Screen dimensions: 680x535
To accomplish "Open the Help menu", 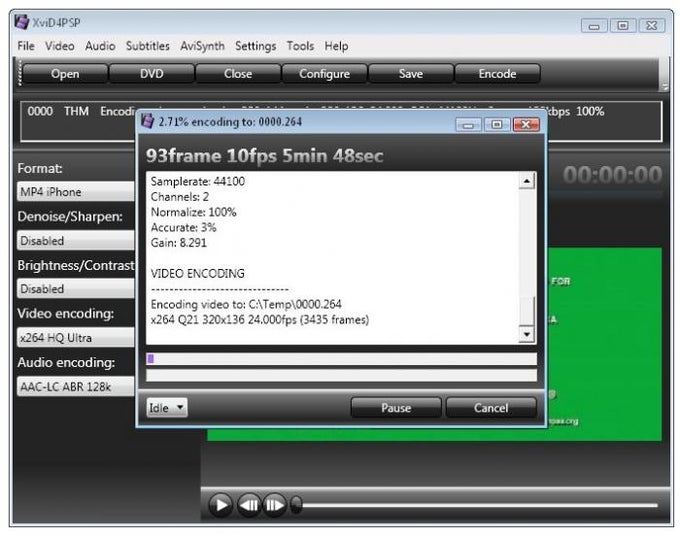I will tap(337, 46).
